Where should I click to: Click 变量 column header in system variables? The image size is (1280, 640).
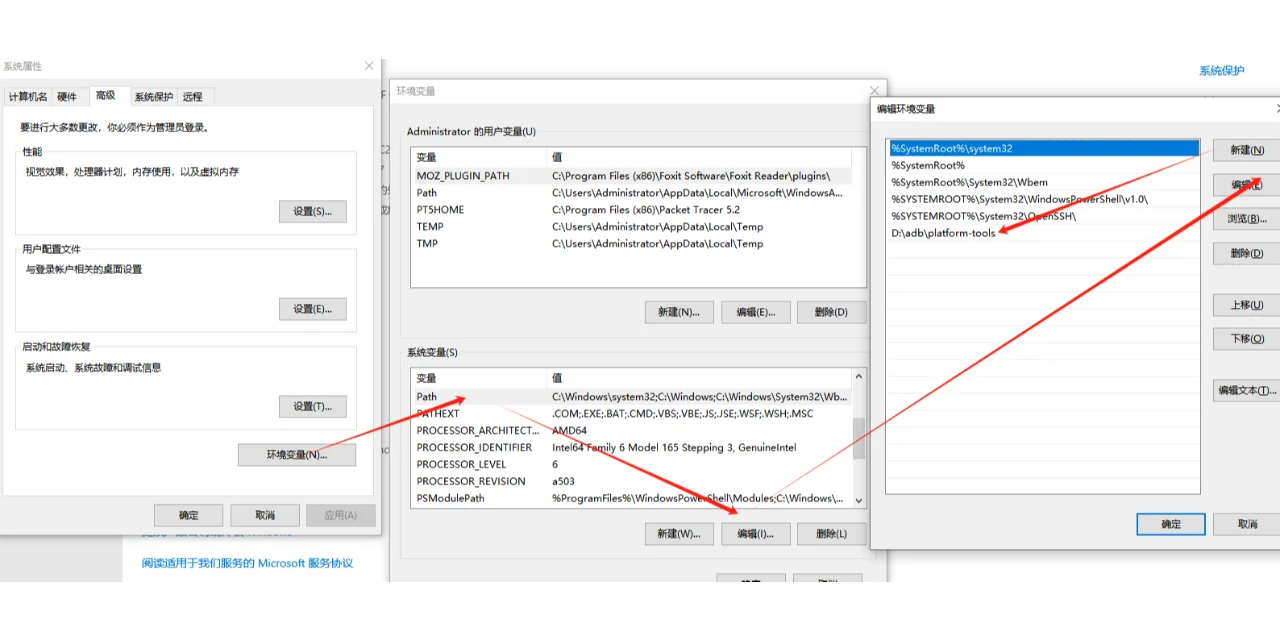coord(479,378)
